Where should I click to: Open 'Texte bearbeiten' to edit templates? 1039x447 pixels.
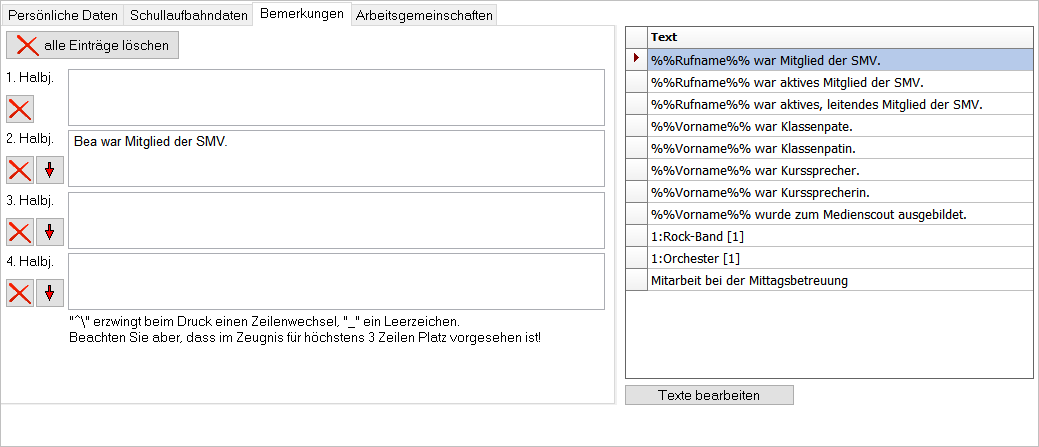click(709, 395)
